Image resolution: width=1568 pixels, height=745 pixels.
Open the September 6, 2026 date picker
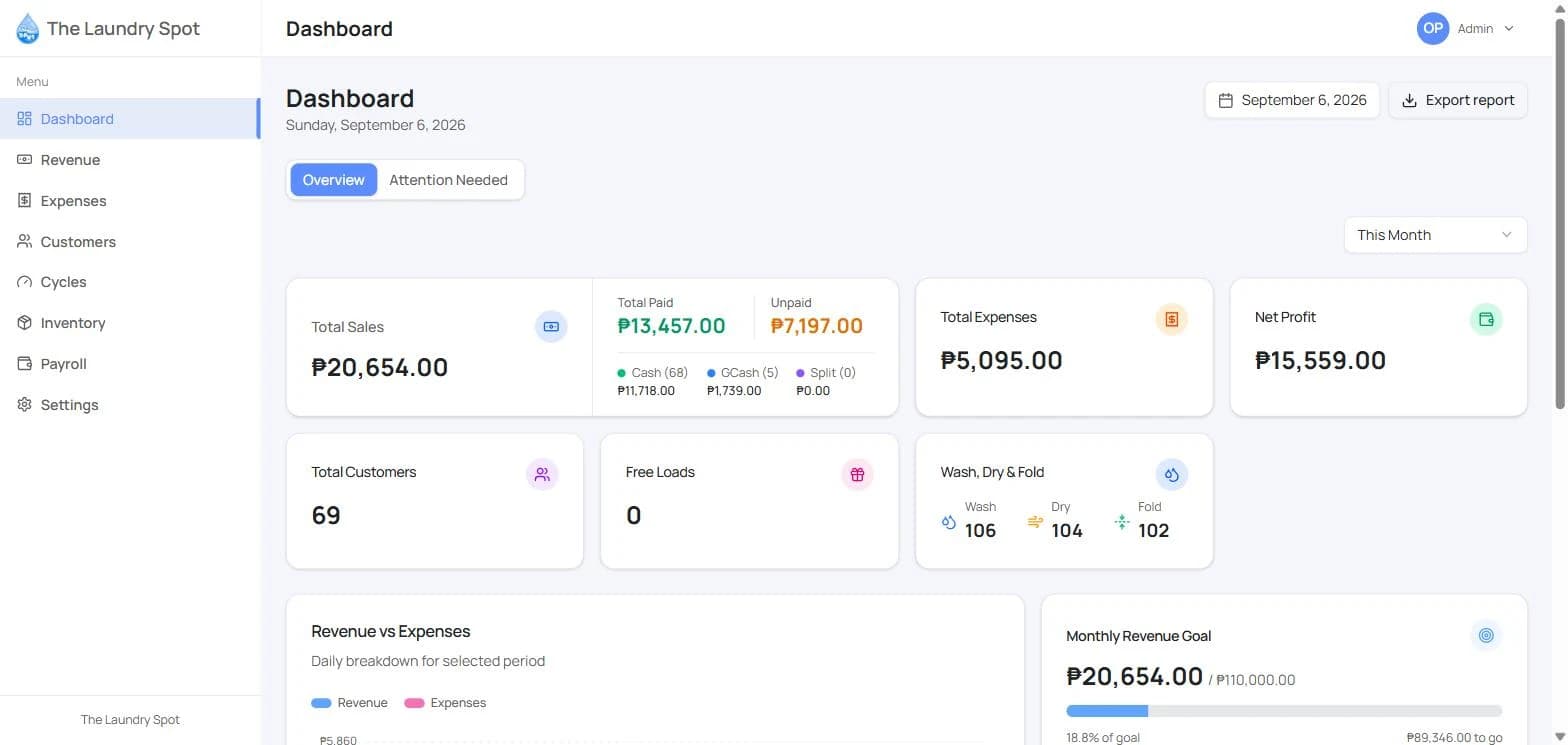pyautogui.click(x=1292, y=100)
